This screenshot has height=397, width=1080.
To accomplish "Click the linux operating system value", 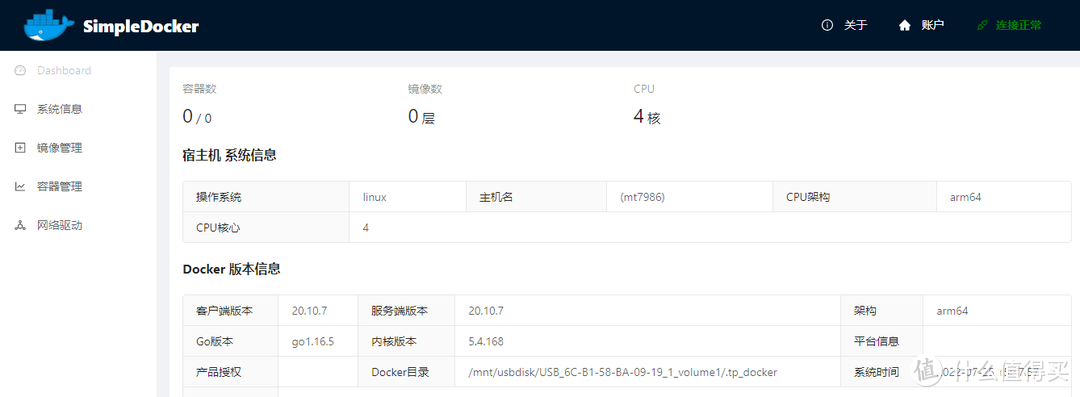I will (x=375, y=197).
